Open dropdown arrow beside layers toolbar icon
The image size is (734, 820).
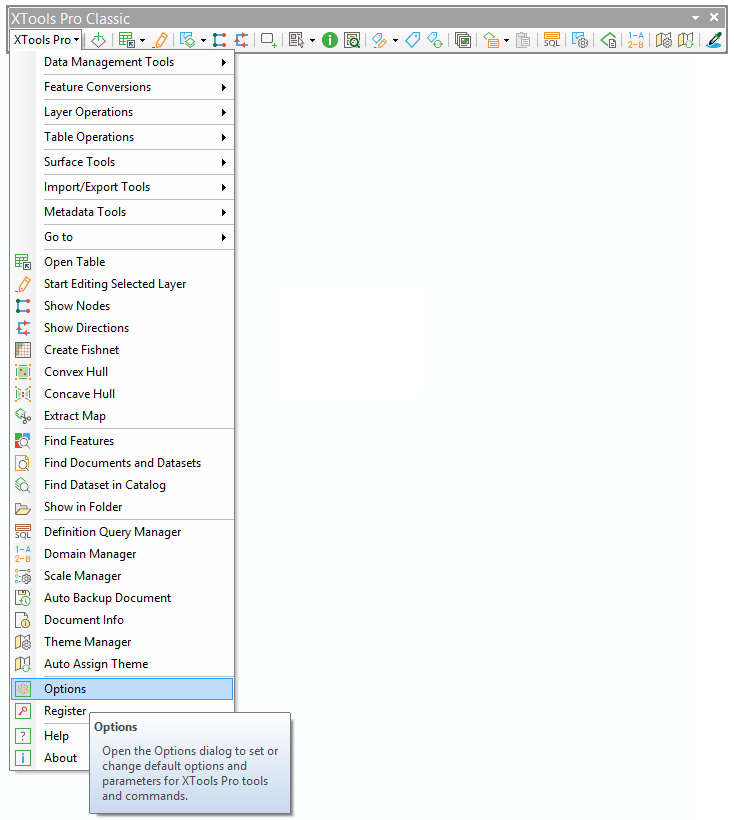tap(203, 40)
